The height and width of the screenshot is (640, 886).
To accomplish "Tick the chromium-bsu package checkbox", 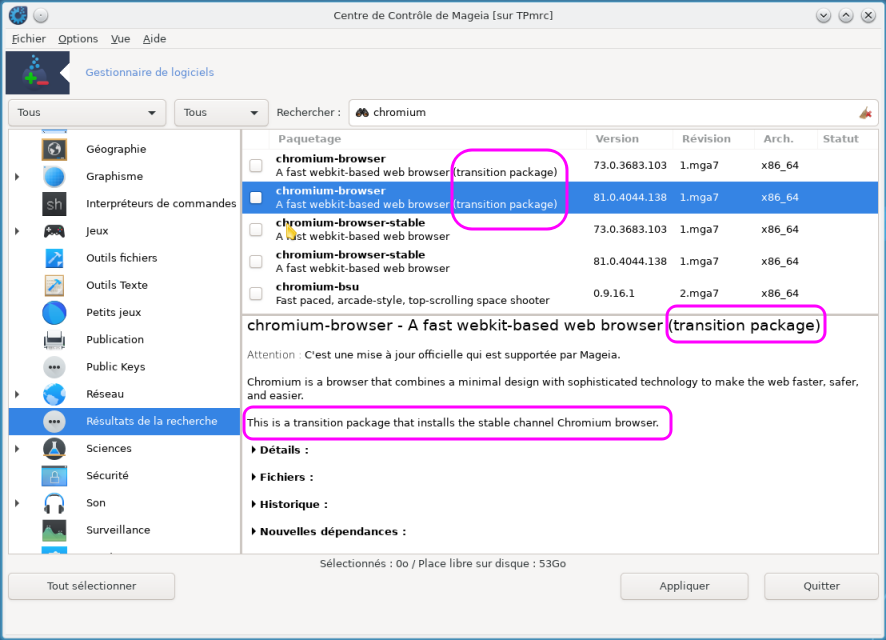I will [x=256, y=294].
